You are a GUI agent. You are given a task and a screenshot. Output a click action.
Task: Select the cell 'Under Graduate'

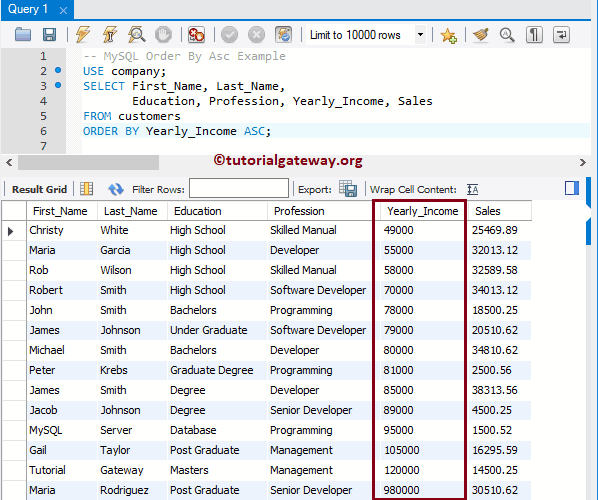pyautogui.click(x=217, y=330)
